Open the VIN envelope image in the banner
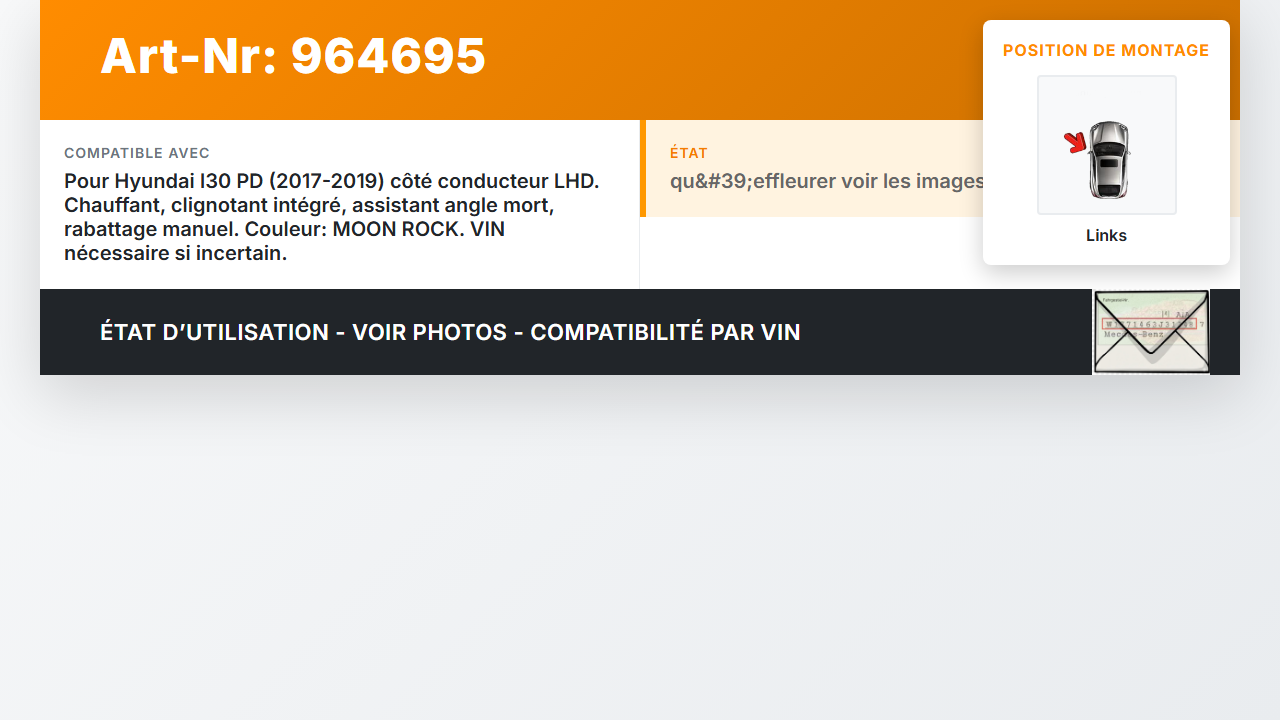Viewport: 1280px width, 720px height. (1151, 332)
